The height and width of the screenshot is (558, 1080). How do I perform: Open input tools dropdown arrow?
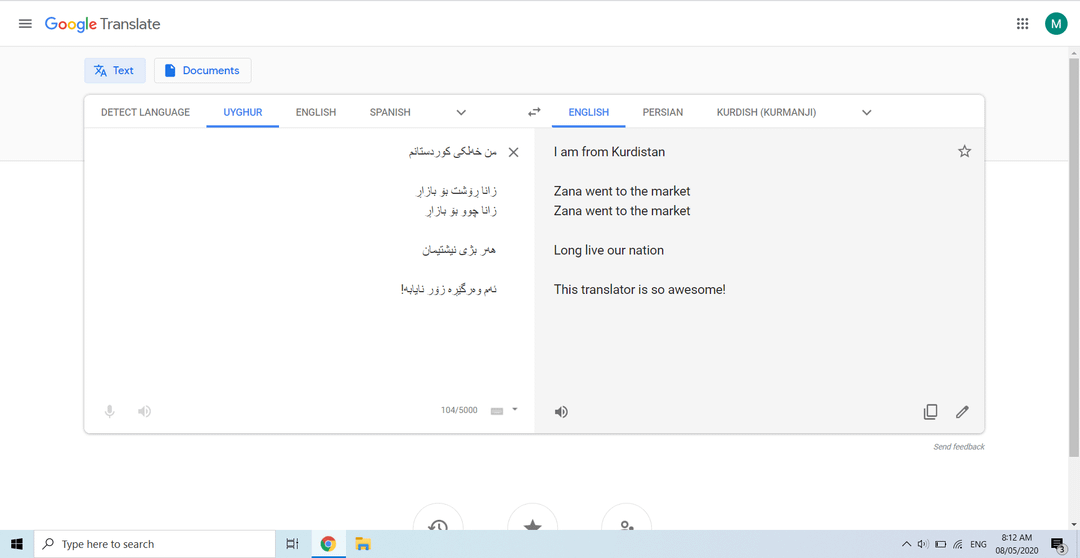[515, 410]
